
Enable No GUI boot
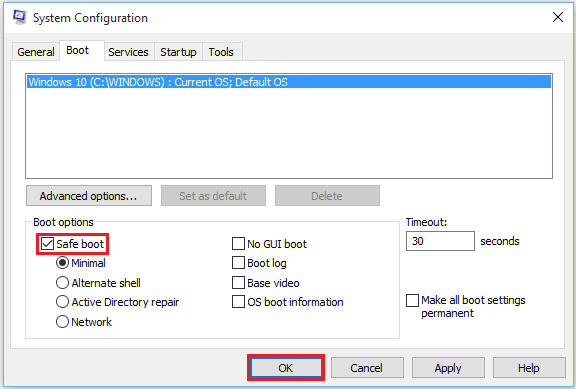(238, 244)
